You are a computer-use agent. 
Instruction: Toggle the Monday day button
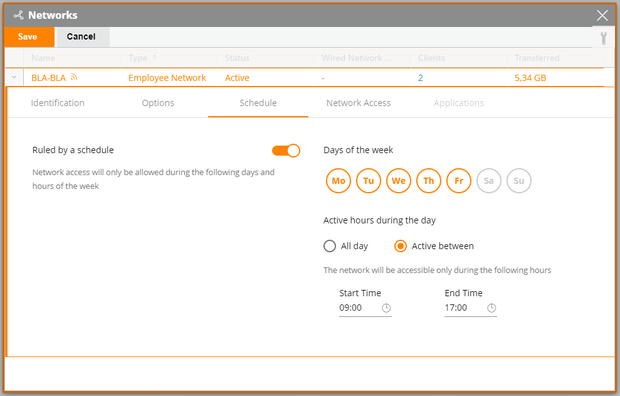pos(338,181)
